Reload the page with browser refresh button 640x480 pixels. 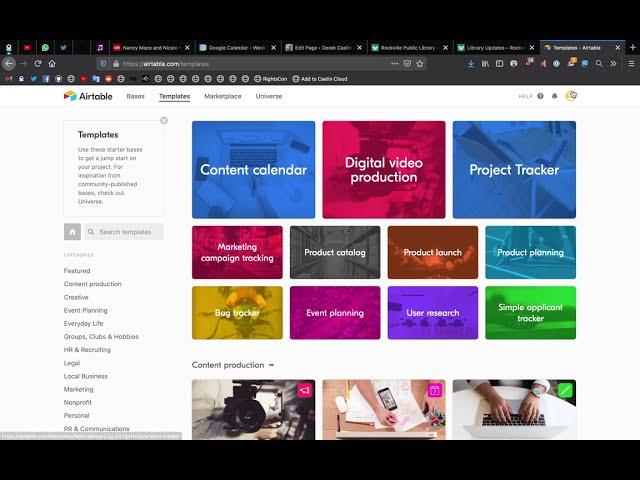coord(38,63)
